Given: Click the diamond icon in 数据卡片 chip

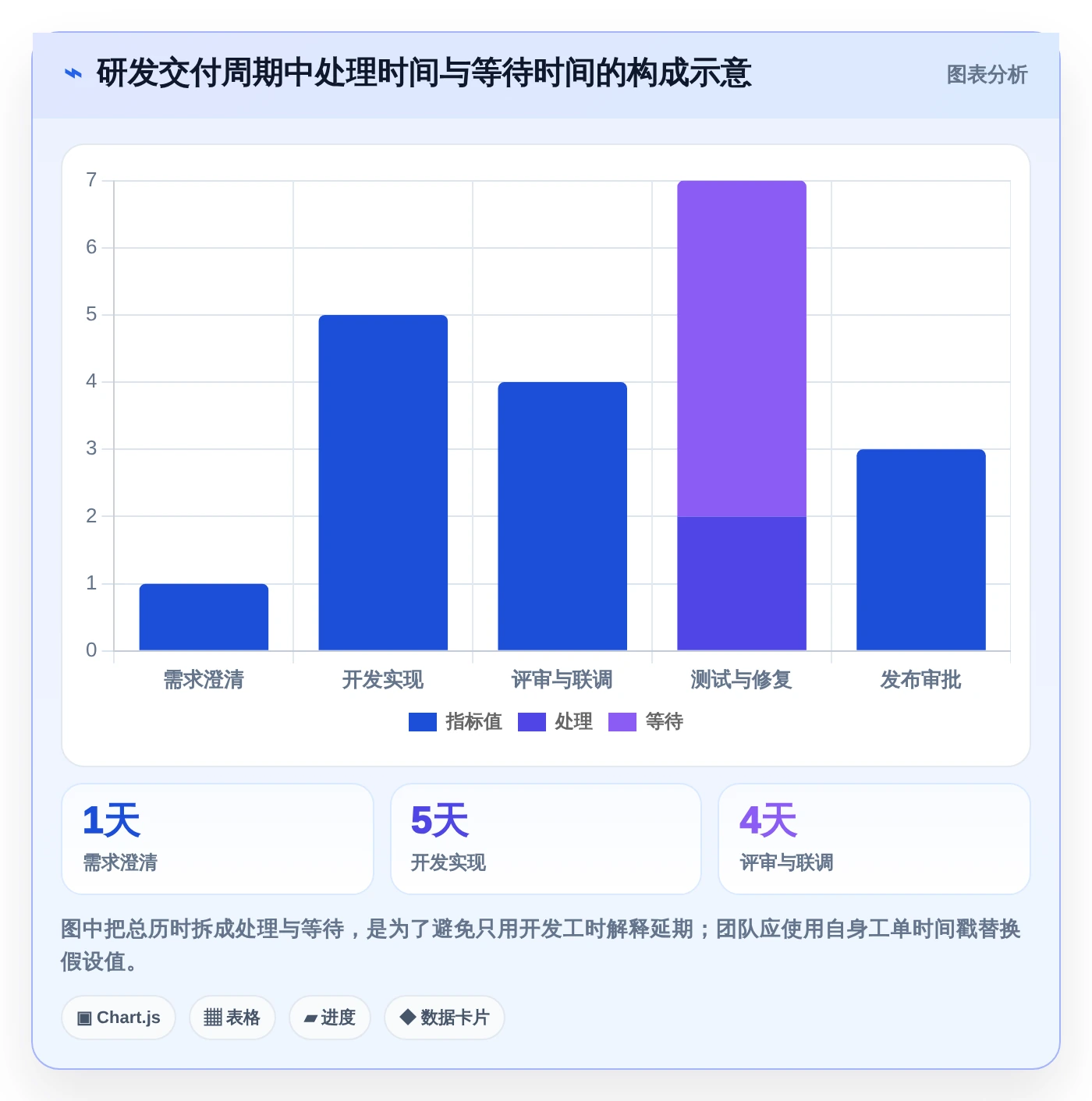Looking at the screenshot, I should click(408, 1017).
